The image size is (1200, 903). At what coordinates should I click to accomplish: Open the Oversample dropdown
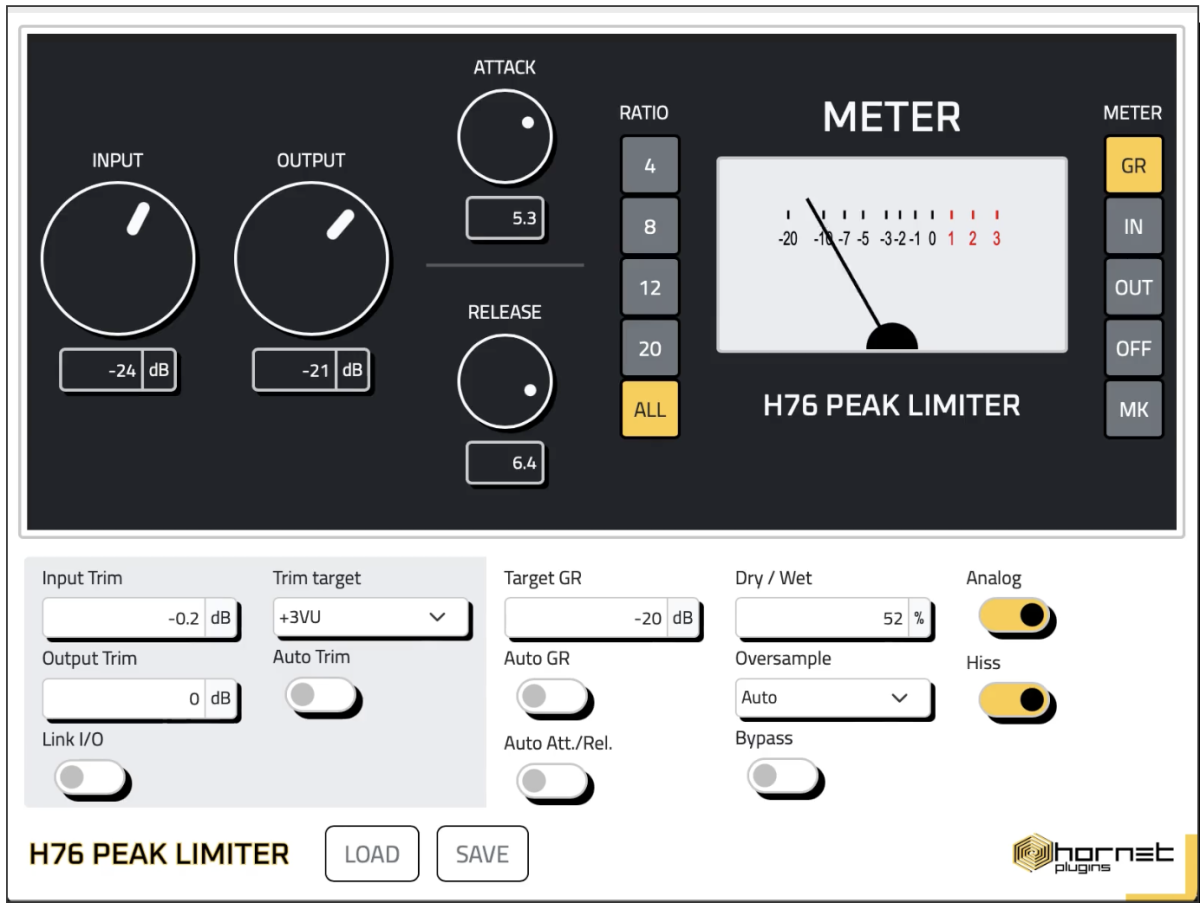click(x=833, y=698)
